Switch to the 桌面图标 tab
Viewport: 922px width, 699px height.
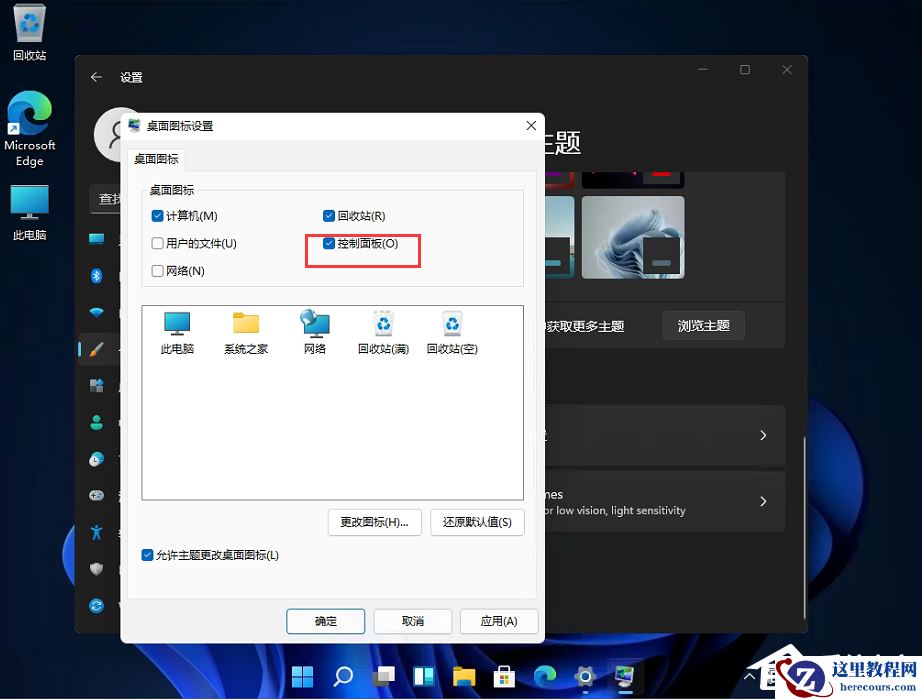coord(156,158)
